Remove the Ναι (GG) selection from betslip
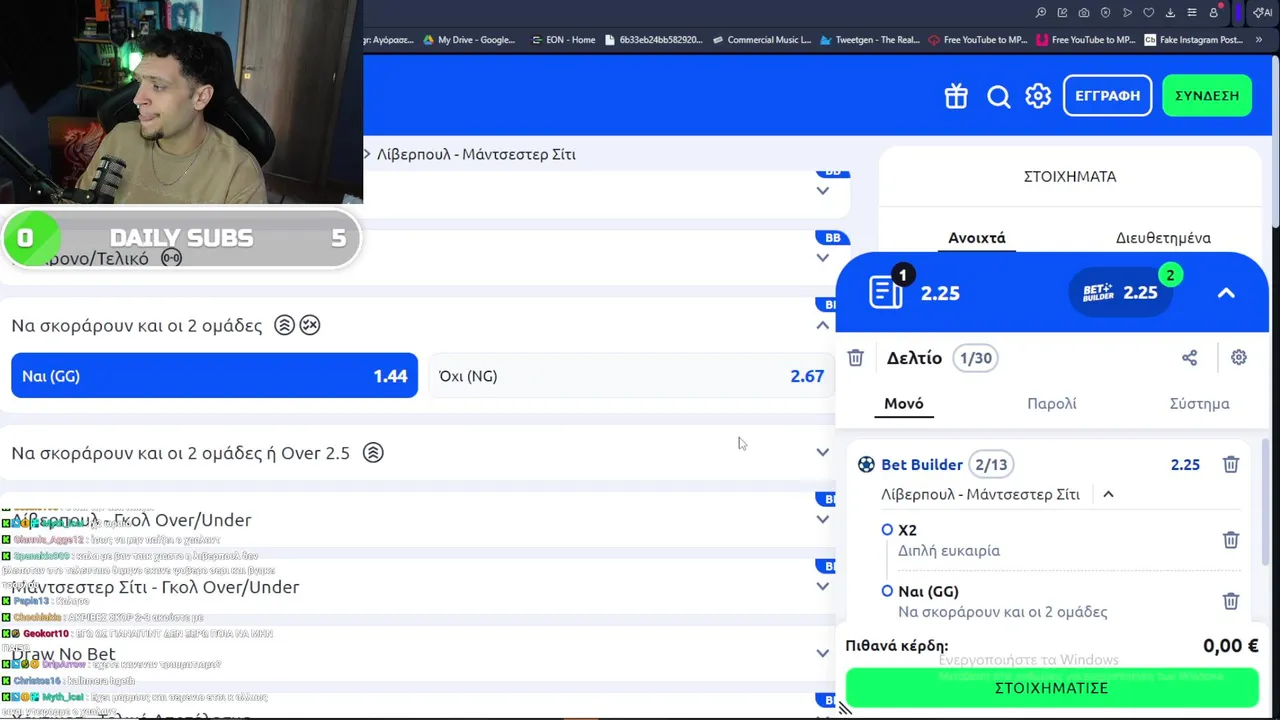The height and width of the screenshot is (720, 1280). tap(1231, 601)
